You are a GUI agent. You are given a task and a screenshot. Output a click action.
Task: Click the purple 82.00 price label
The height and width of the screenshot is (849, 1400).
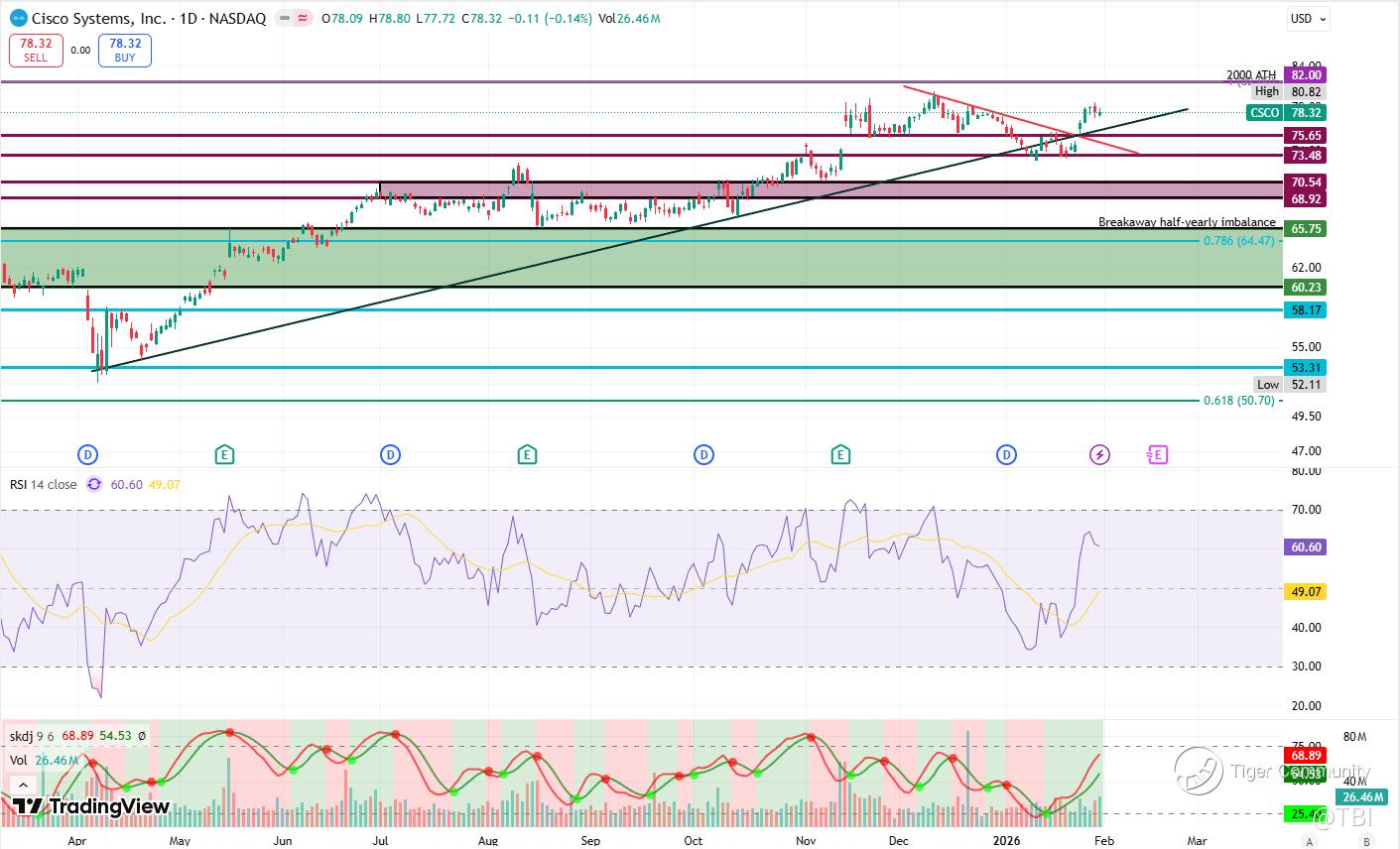1306,75
